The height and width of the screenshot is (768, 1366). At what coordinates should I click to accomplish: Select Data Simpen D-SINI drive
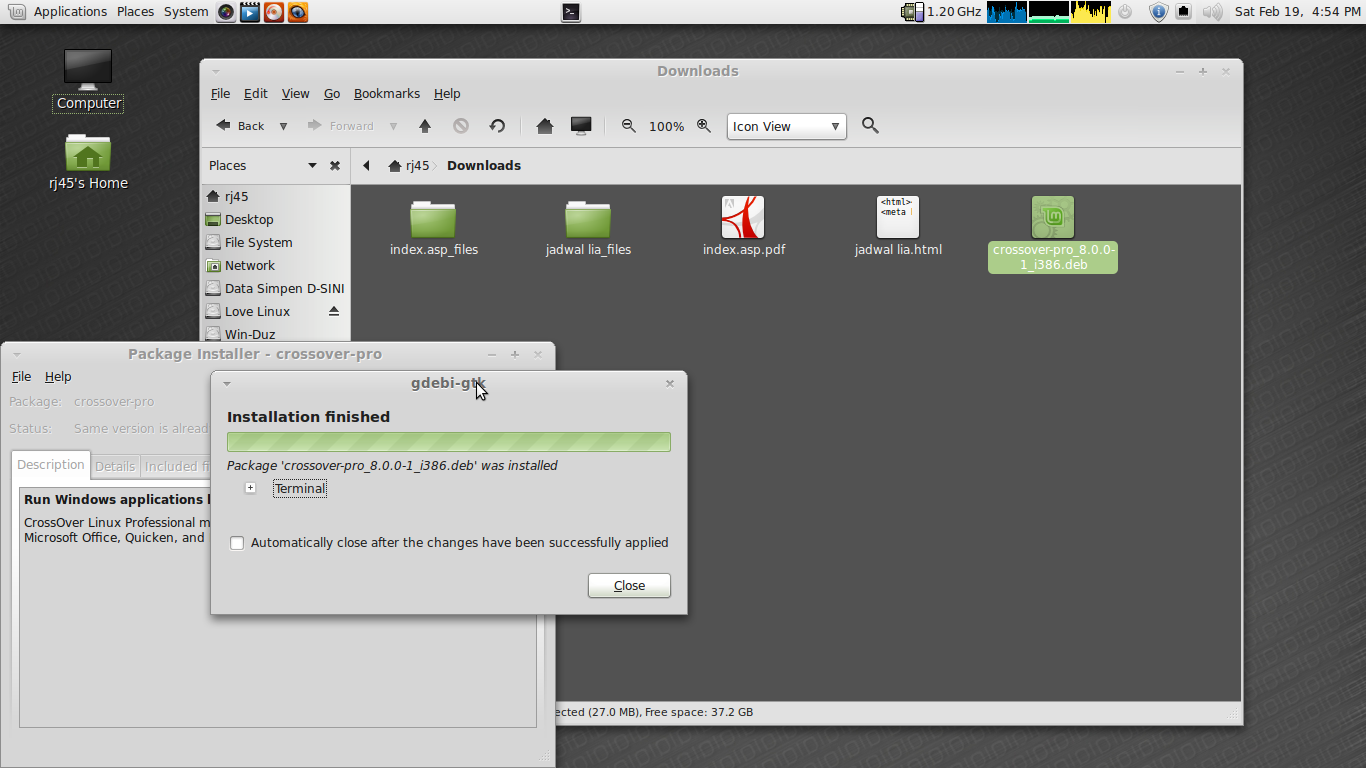point(276,288)
